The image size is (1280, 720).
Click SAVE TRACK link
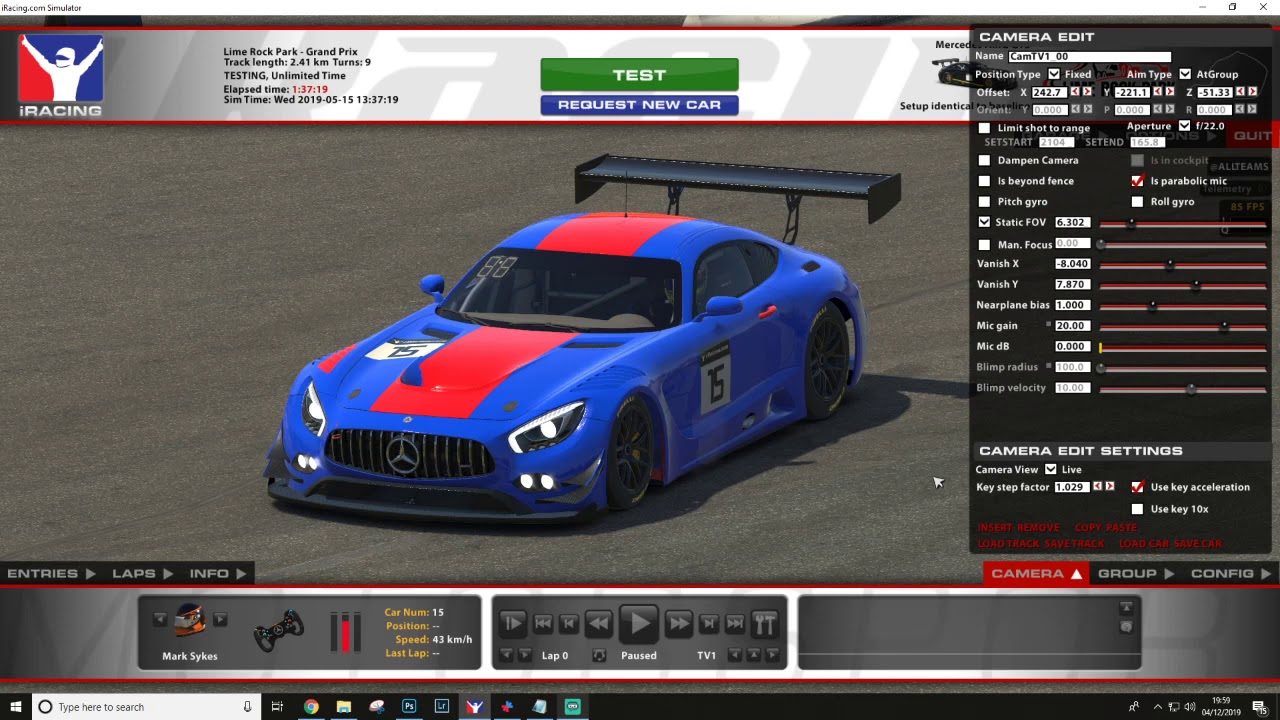point(1075,543)
